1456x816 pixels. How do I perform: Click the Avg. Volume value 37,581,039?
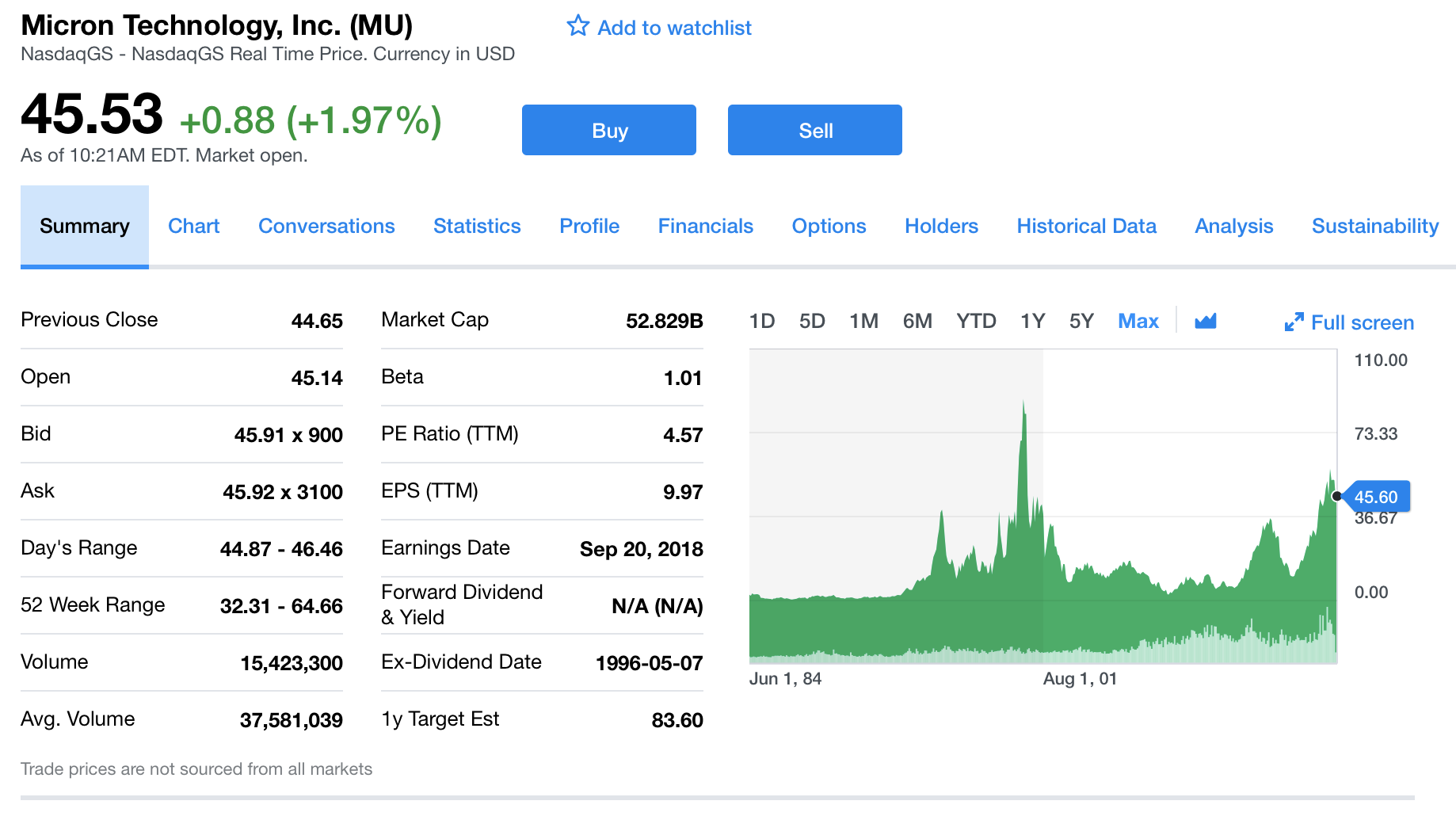[292, 720]
